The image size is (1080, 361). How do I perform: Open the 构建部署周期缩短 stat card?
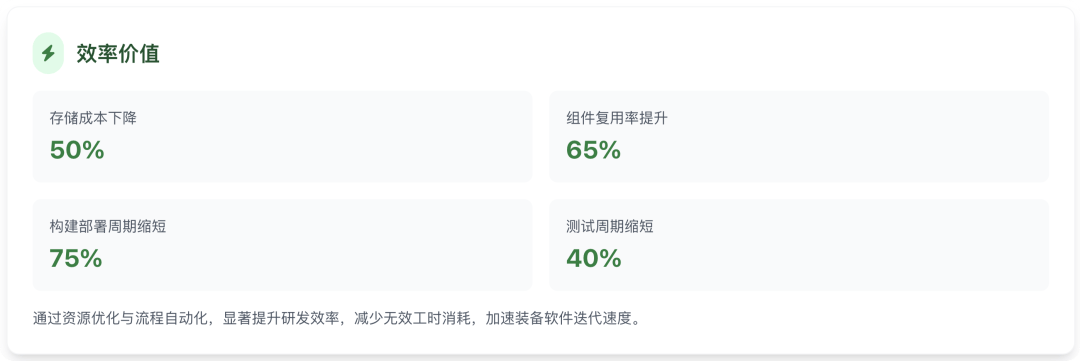tap(282, 245)
